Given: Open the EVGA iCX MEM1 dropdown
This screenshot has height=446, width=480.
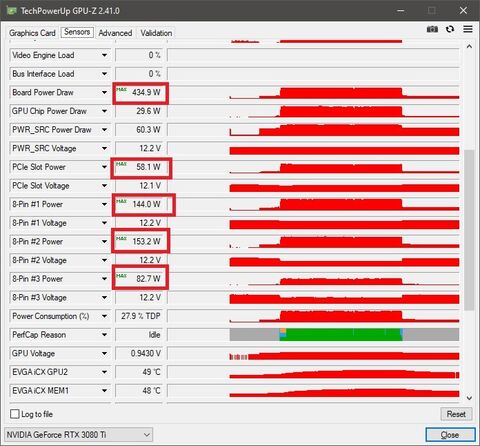Looking at the screenshot, I should pos(104,391).
